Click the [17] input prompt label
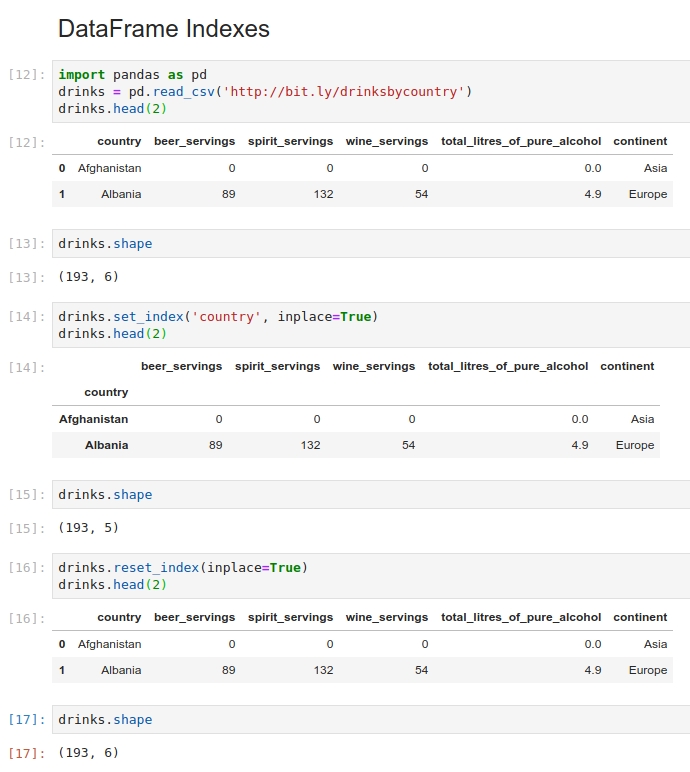Screen dimensions: 690x772 27,720
